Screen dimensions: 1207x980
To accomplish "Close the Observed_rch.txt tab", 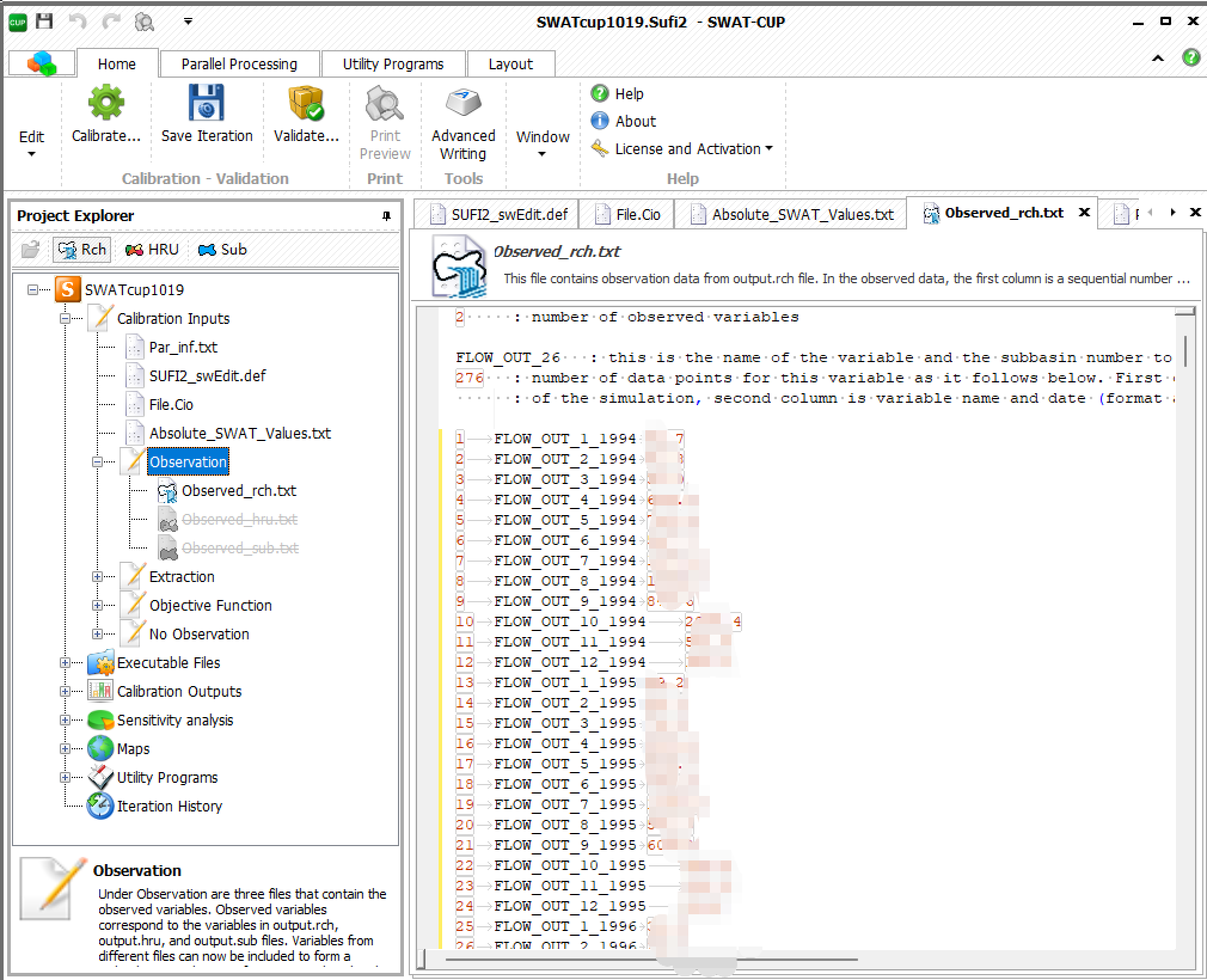I will (x=1085, y=212).
